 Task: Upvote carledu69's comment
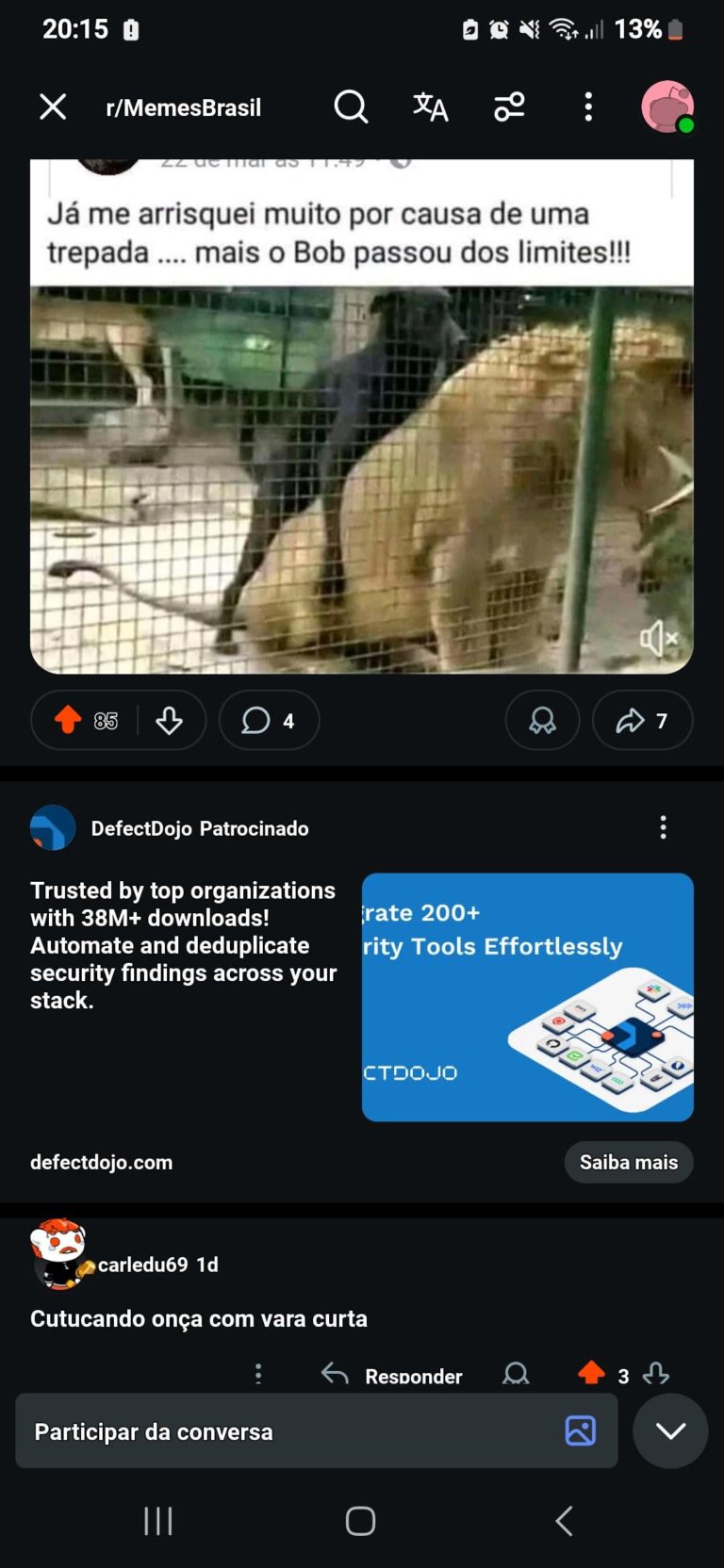tap(591, 1373)
